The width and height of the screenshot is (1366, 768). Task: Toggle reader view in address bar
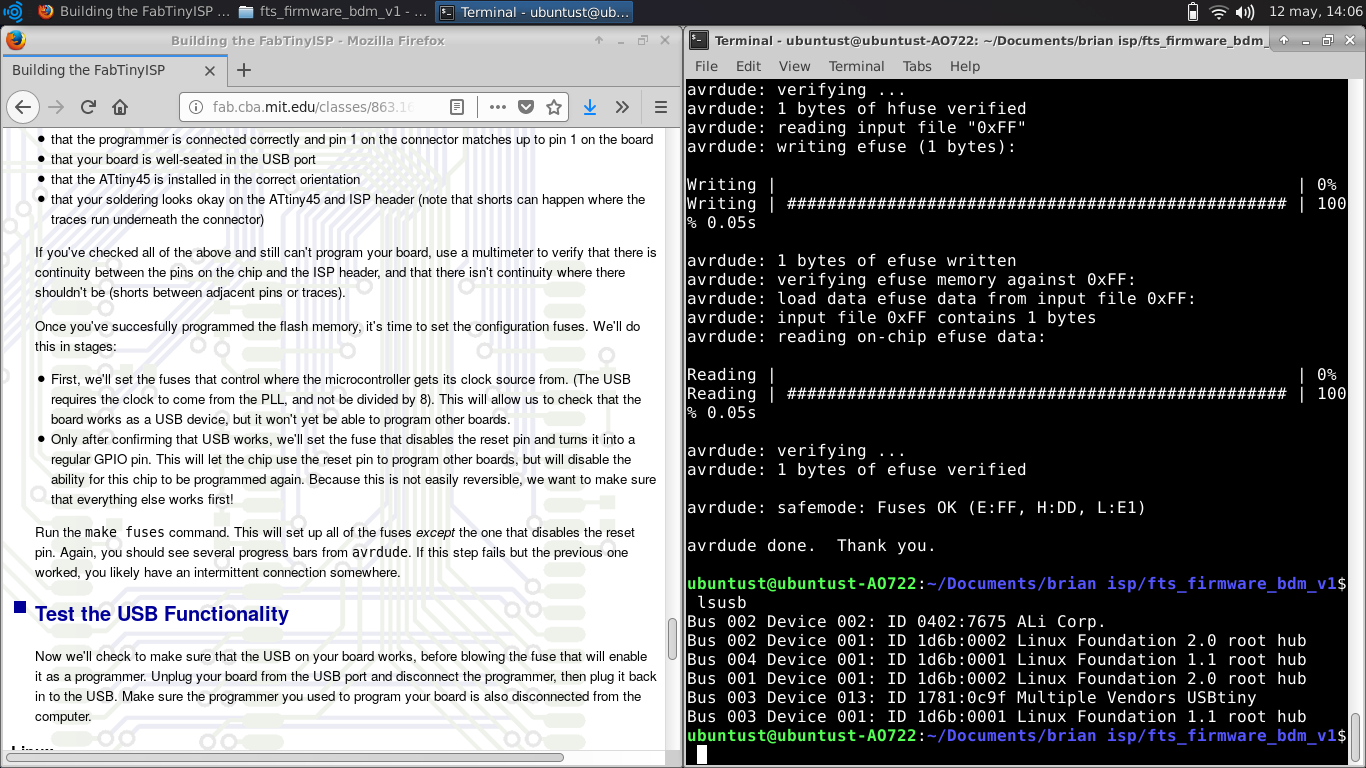(457, 107)
